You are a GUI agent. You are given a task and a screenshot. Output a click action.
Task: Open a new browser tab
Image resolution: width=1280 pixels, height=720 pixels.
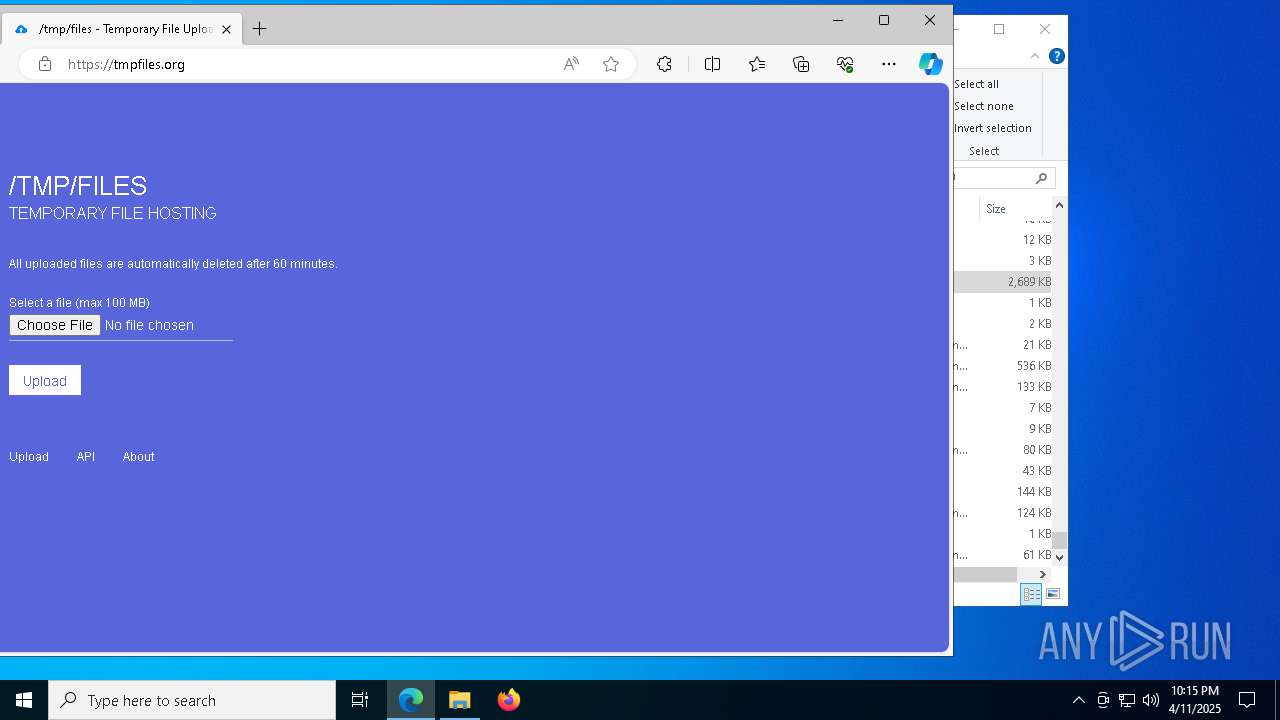(x=259, y=29)
